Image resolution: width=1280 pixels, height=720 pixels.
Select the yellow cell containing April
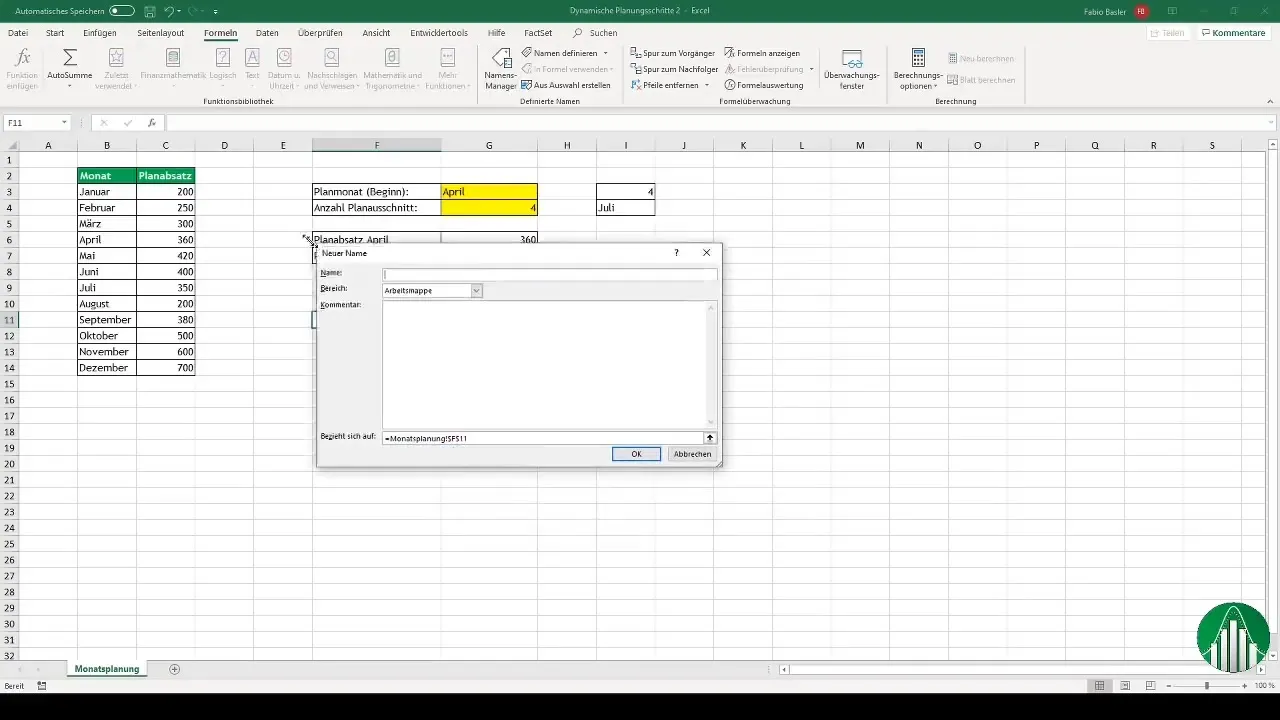pos(489,191)
